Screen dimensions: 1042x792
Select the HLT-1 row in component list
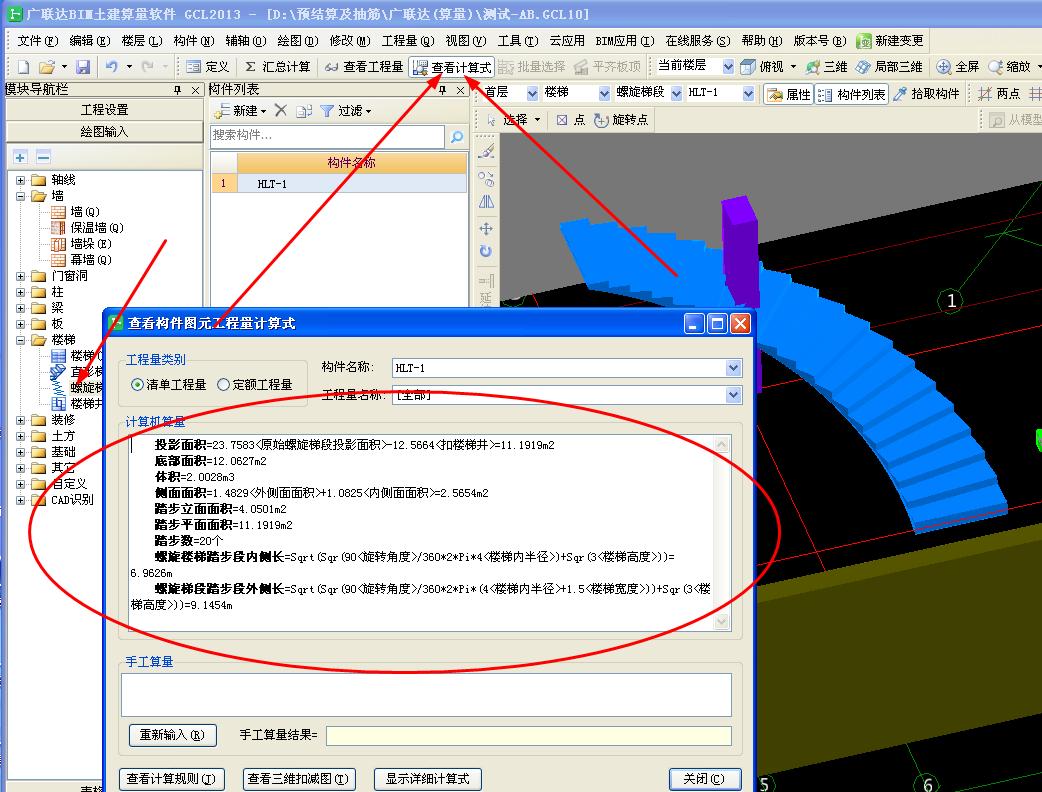click(339, 183)
